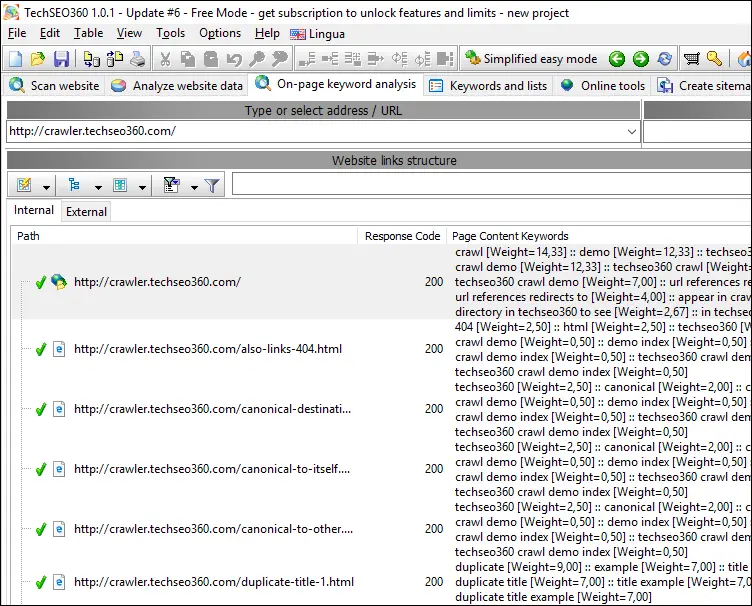
Task: Switch to the External links tab
Action: coord(86,211)
